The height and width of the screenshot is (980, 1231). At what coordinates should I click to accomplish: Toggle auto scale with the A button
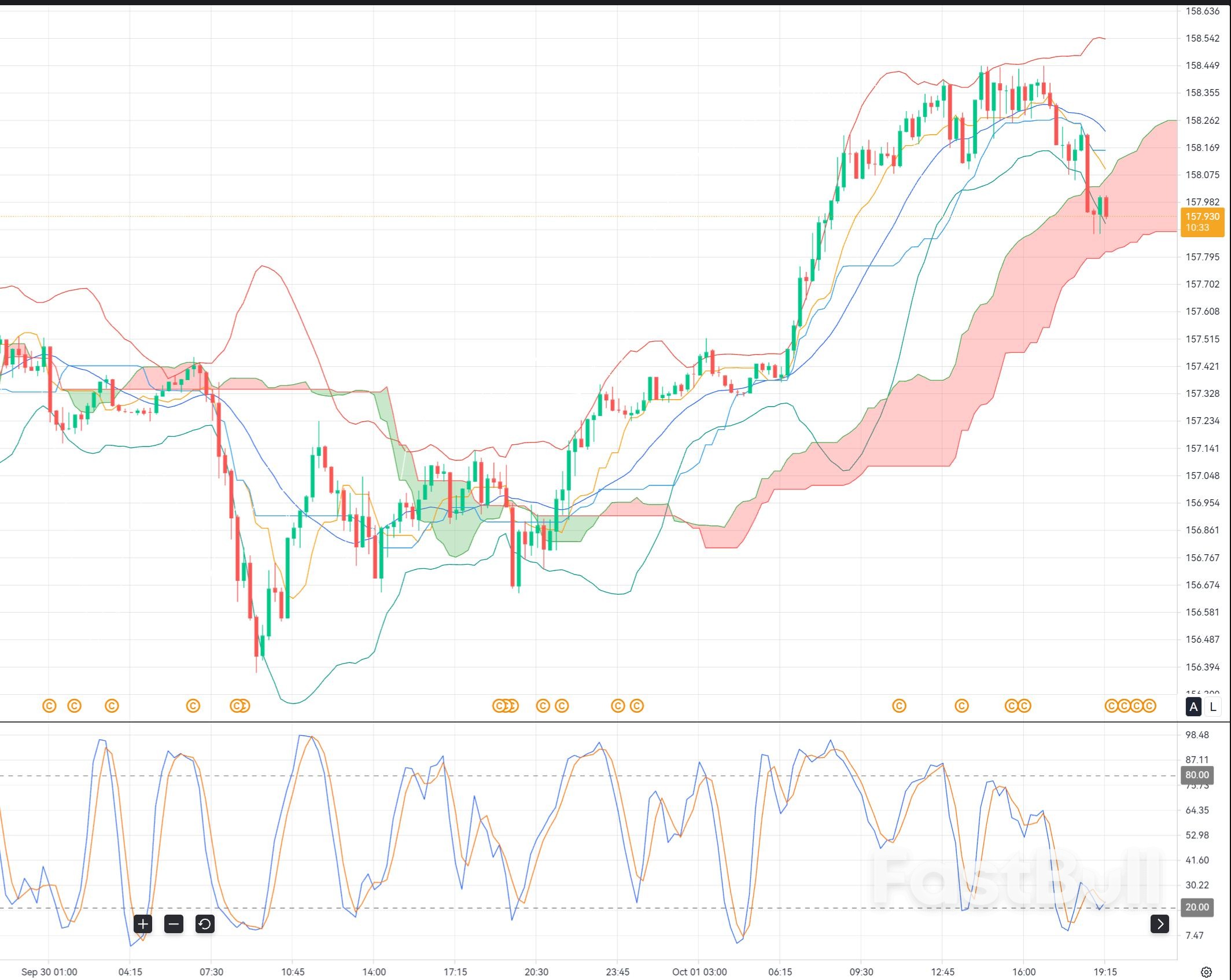point(1193,706)
